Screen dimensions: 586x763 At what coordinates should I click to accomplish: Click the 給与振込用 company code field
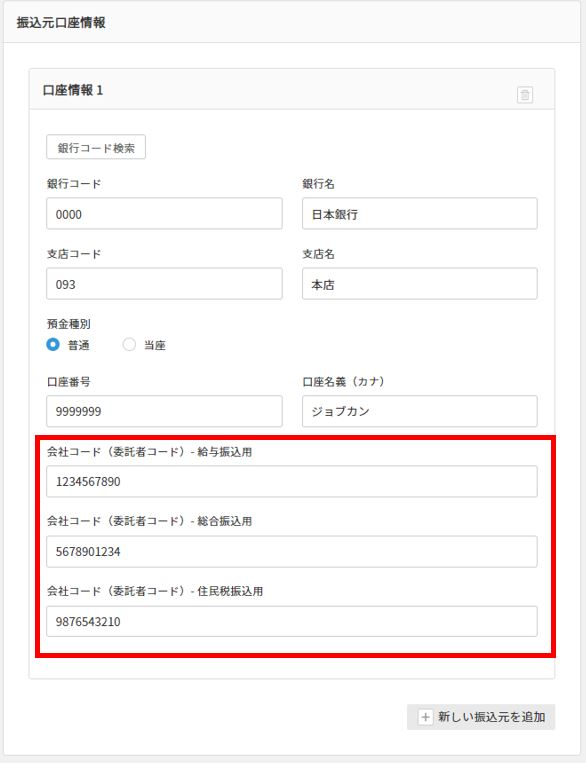[292, 482]
